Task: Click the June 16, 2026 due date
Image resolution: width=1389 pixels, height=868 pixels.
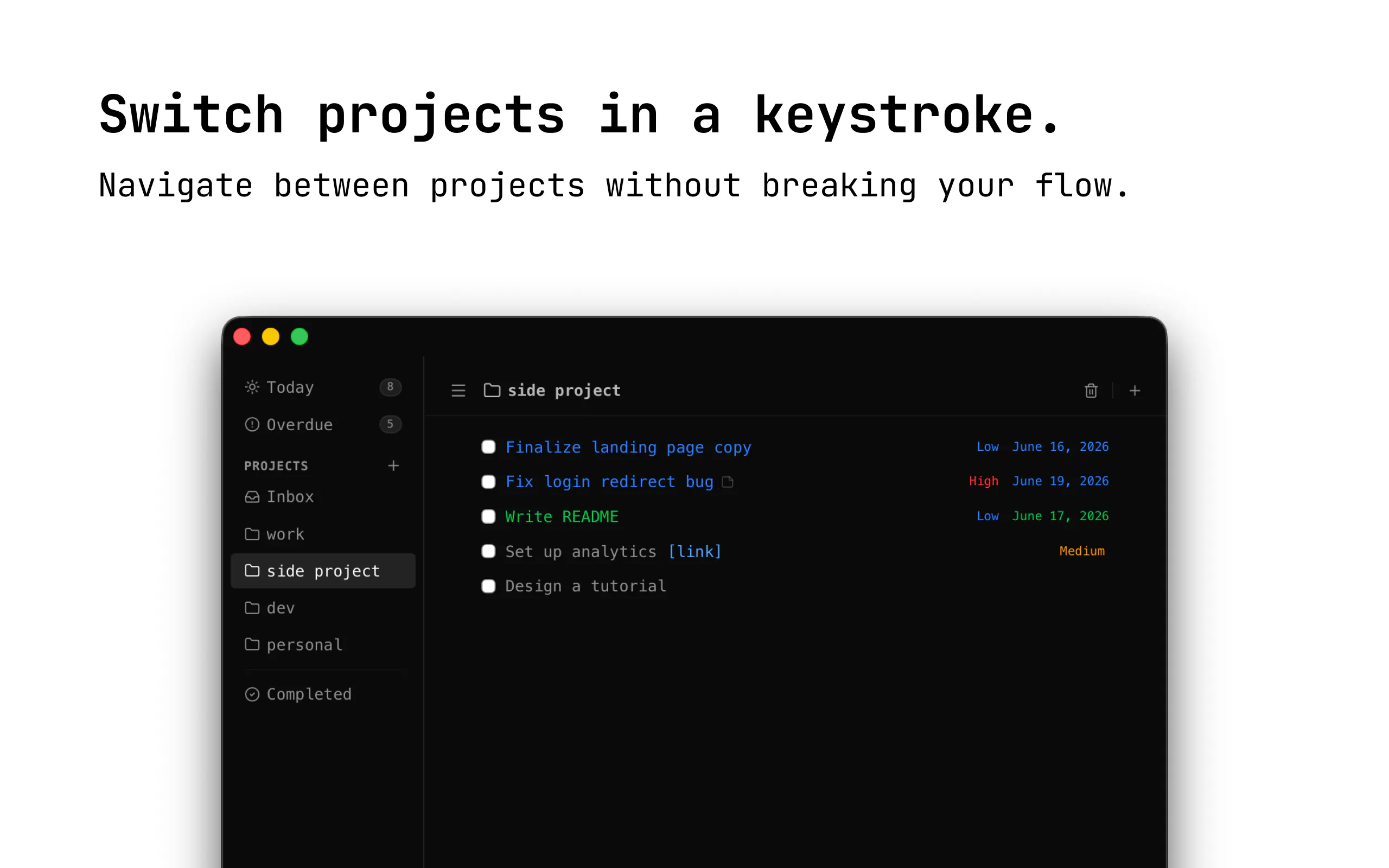Action: point(1060,446)
